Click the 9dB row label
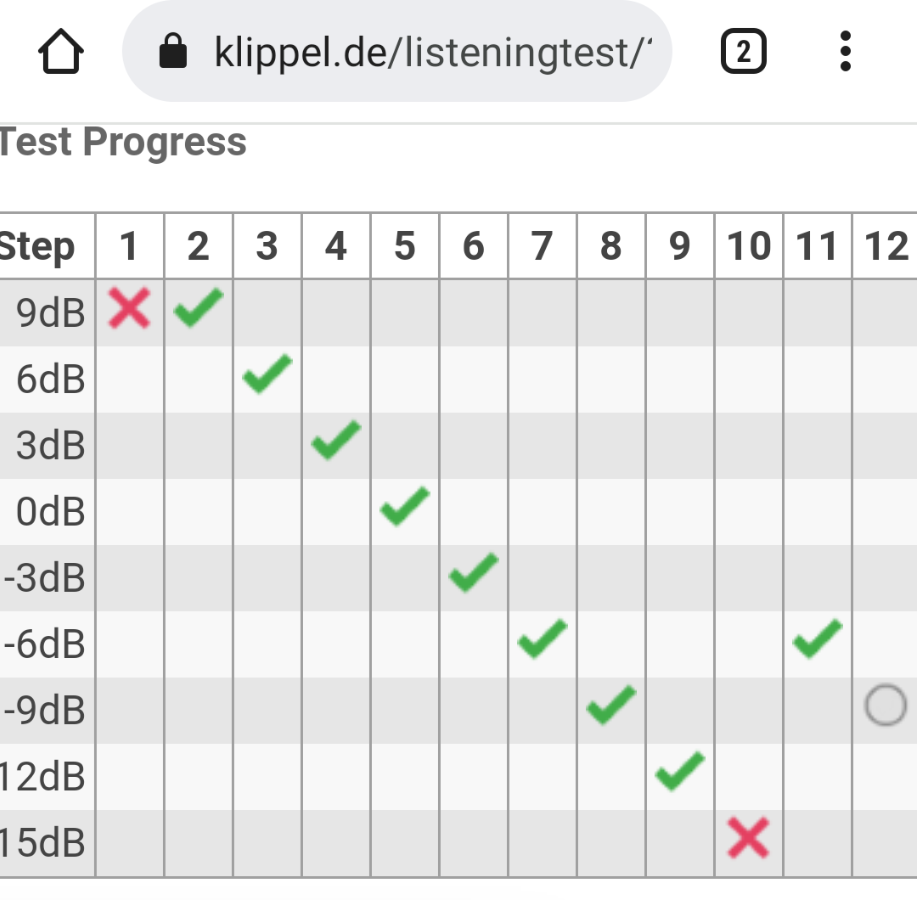The height and width of the screenshot is (900, 917). pos(51,313)
